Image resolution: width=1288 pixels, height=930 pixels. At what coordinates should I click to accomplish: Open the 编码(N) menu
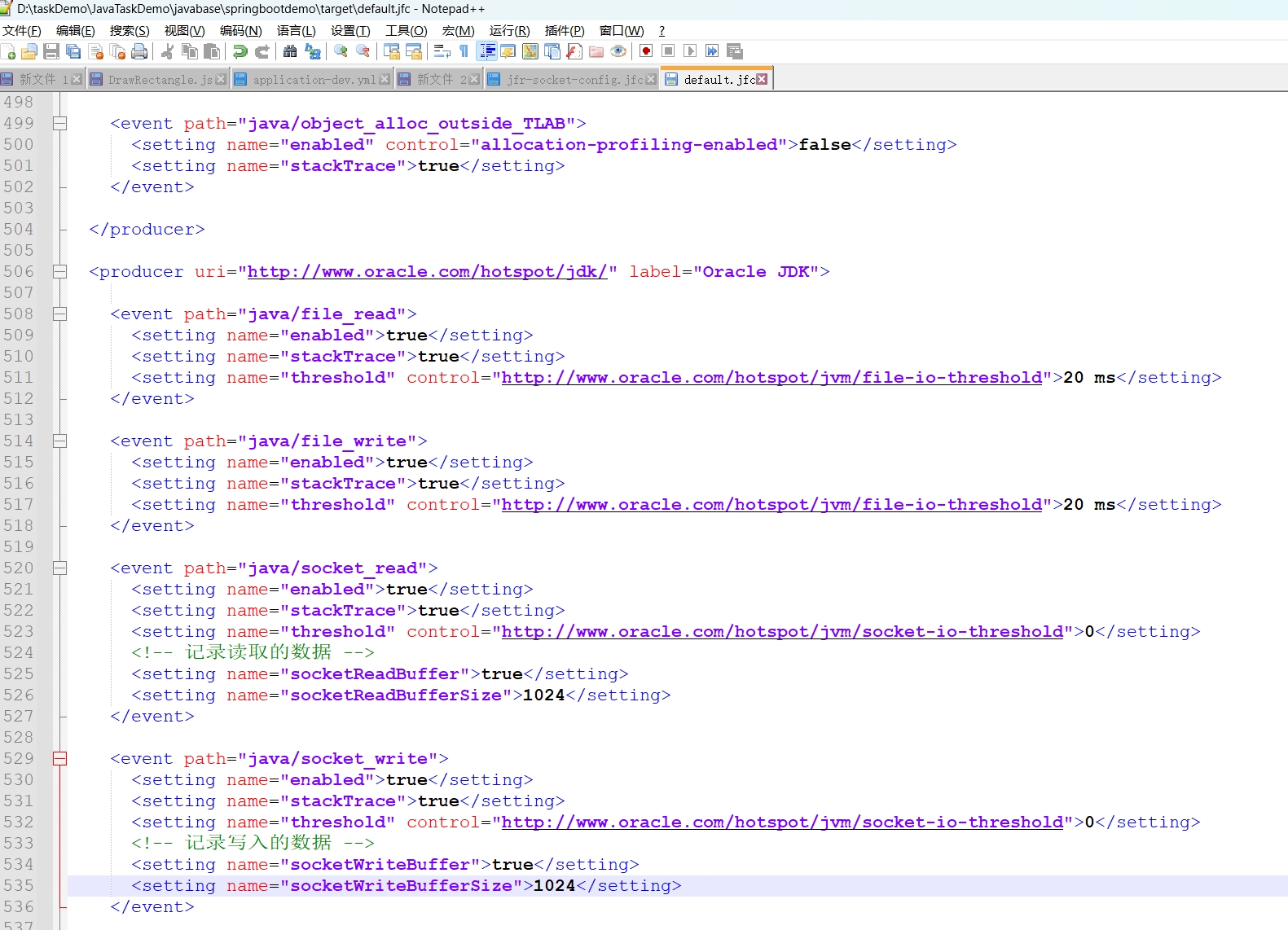(240, 31)
